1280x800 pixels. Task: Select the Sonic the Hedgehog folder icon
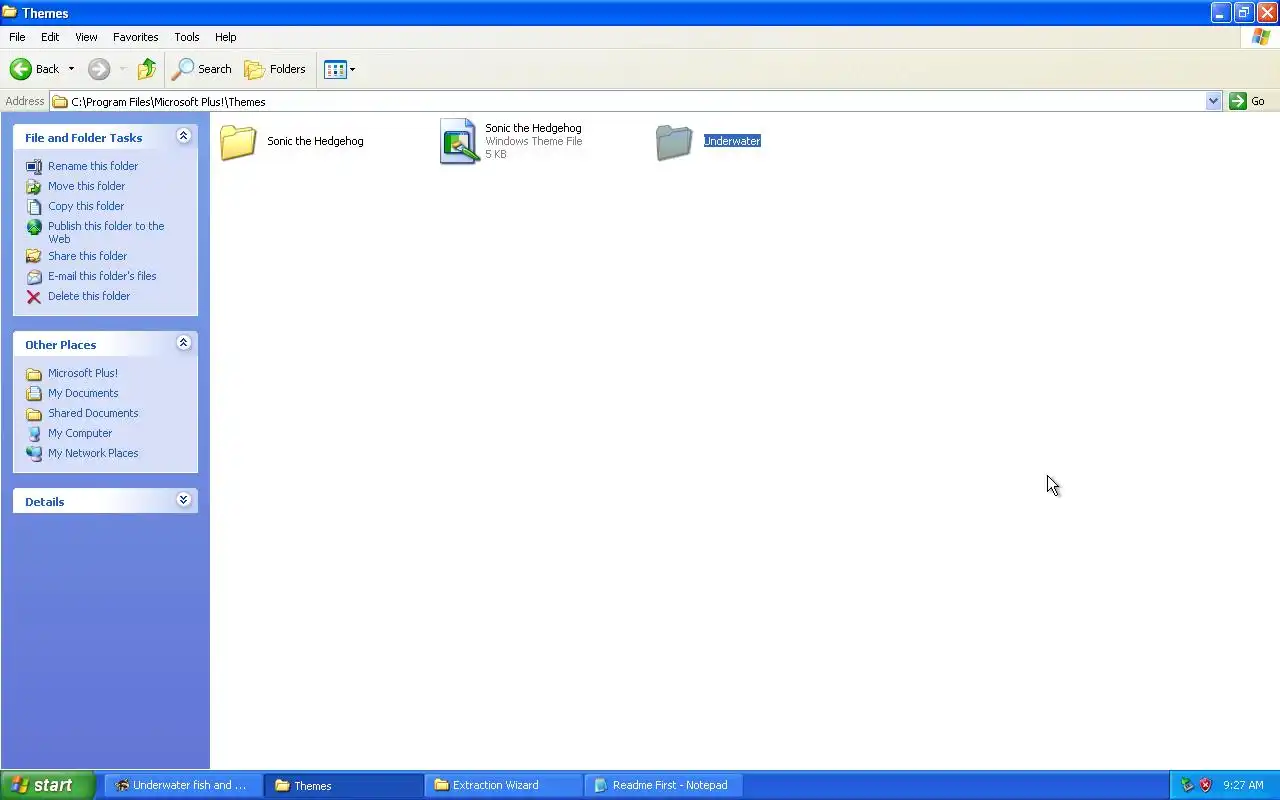(x=238, y=142)
